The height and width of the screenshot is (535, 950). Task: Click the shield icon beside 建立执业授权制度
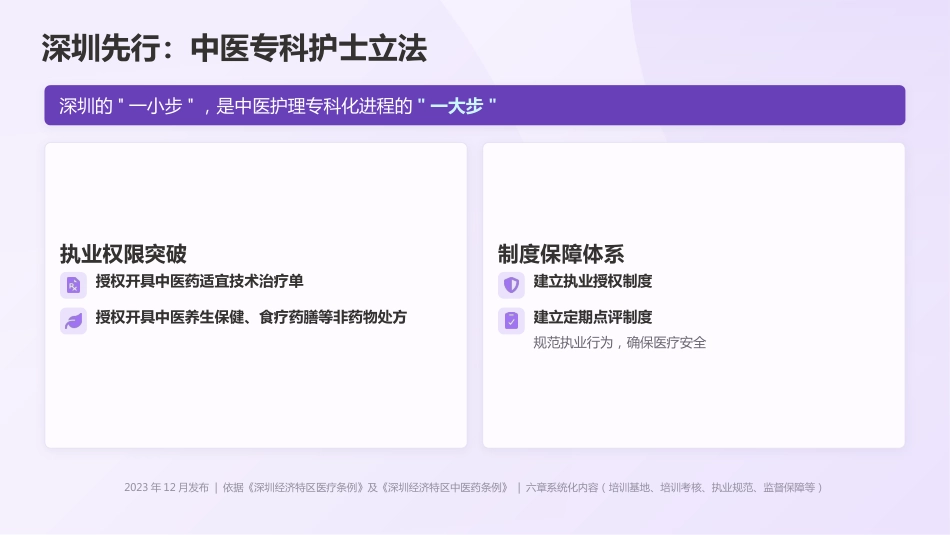(x=511, y=285)
